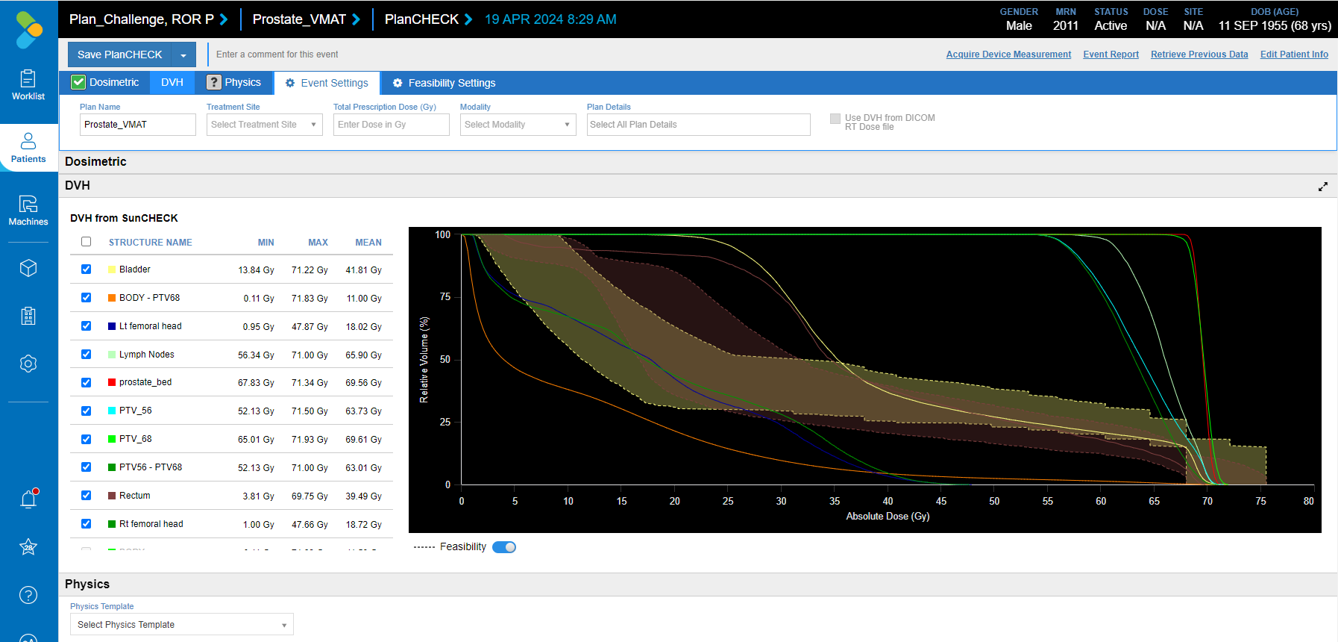Click the red prostate_bed color swatch

click(112, 383)
